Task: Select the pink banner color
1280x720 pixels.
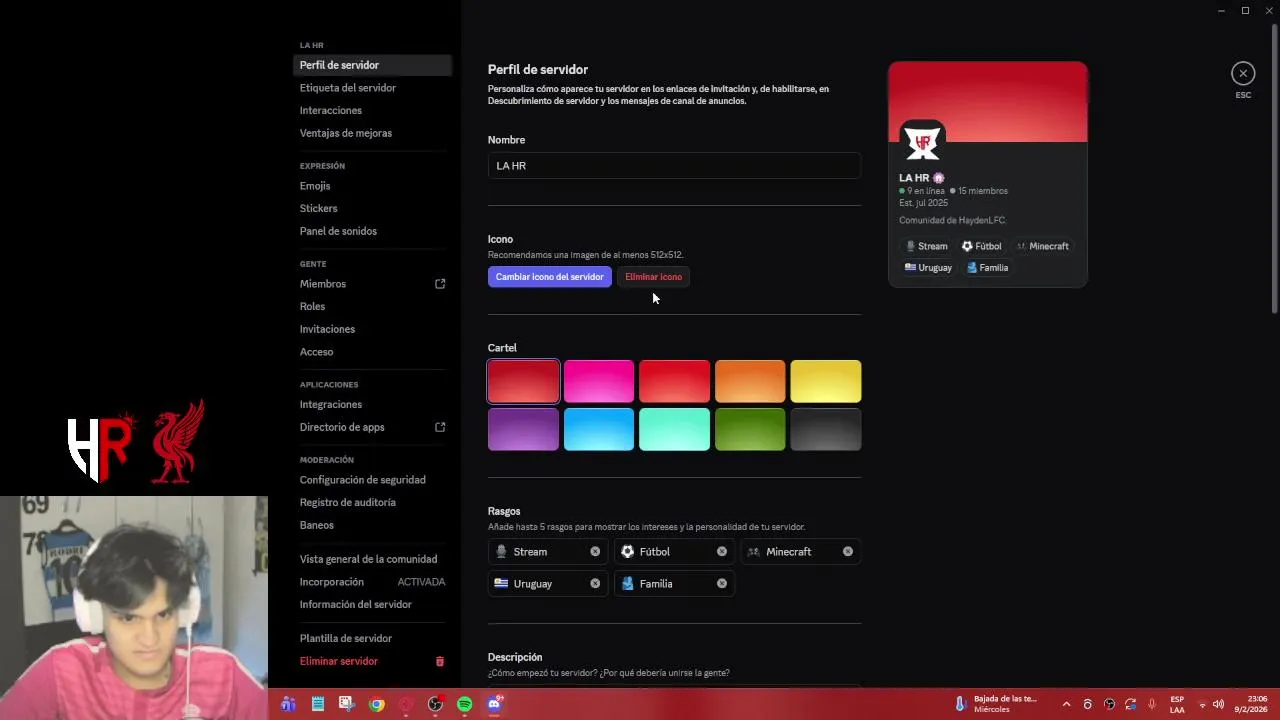Action: pos(599,381)
